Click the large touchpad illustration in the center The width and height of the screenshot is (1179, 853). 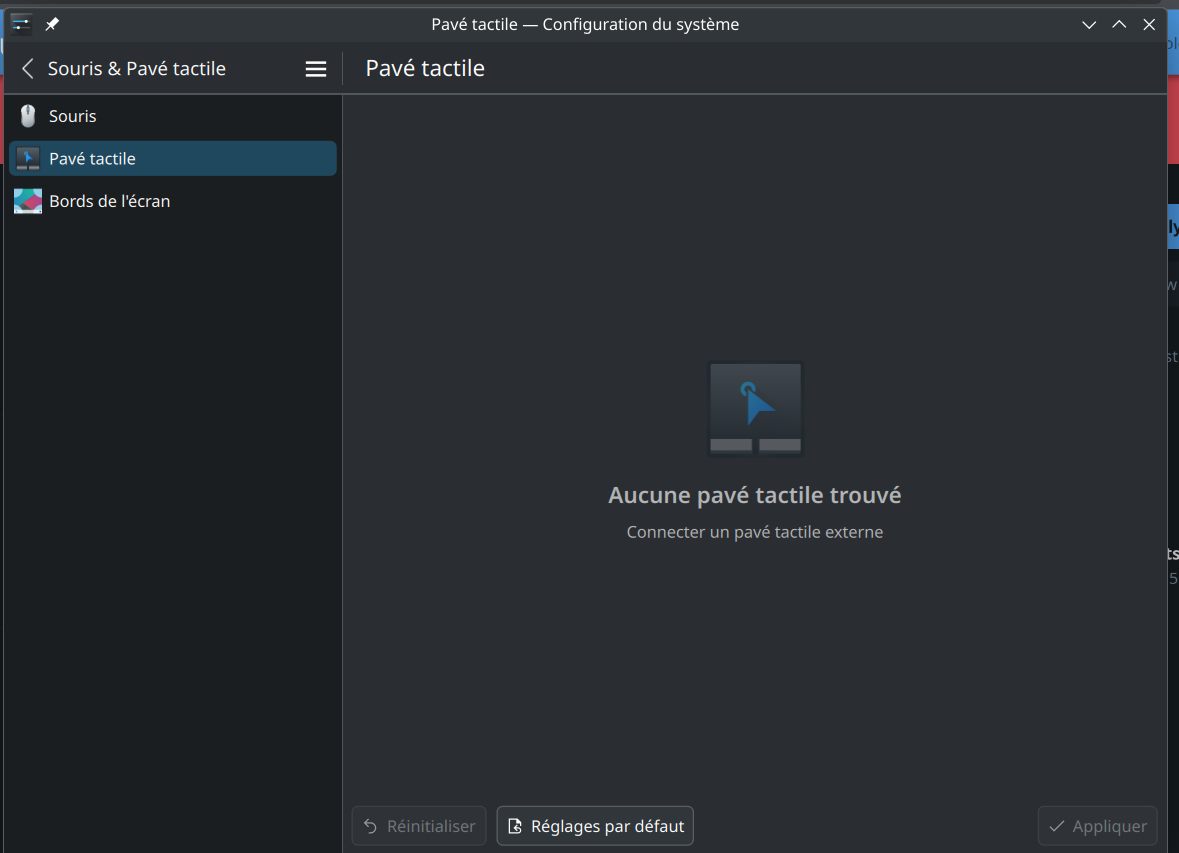coord(755,409)
